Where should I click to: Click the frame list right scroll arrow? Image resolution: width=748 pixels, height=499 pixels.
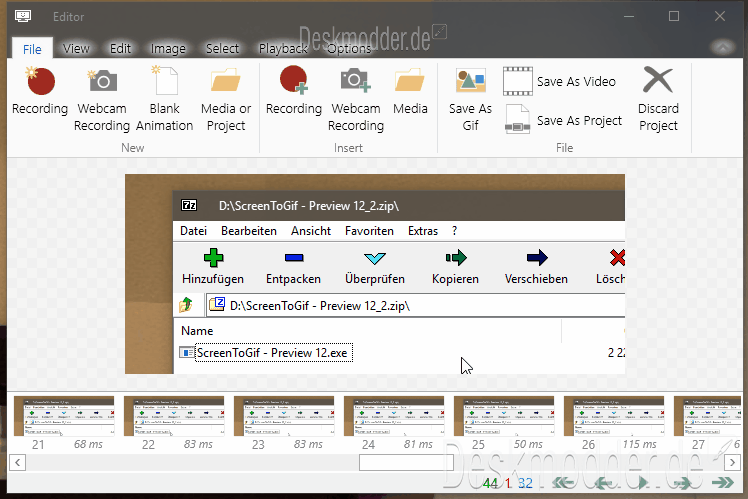point(732,462)
